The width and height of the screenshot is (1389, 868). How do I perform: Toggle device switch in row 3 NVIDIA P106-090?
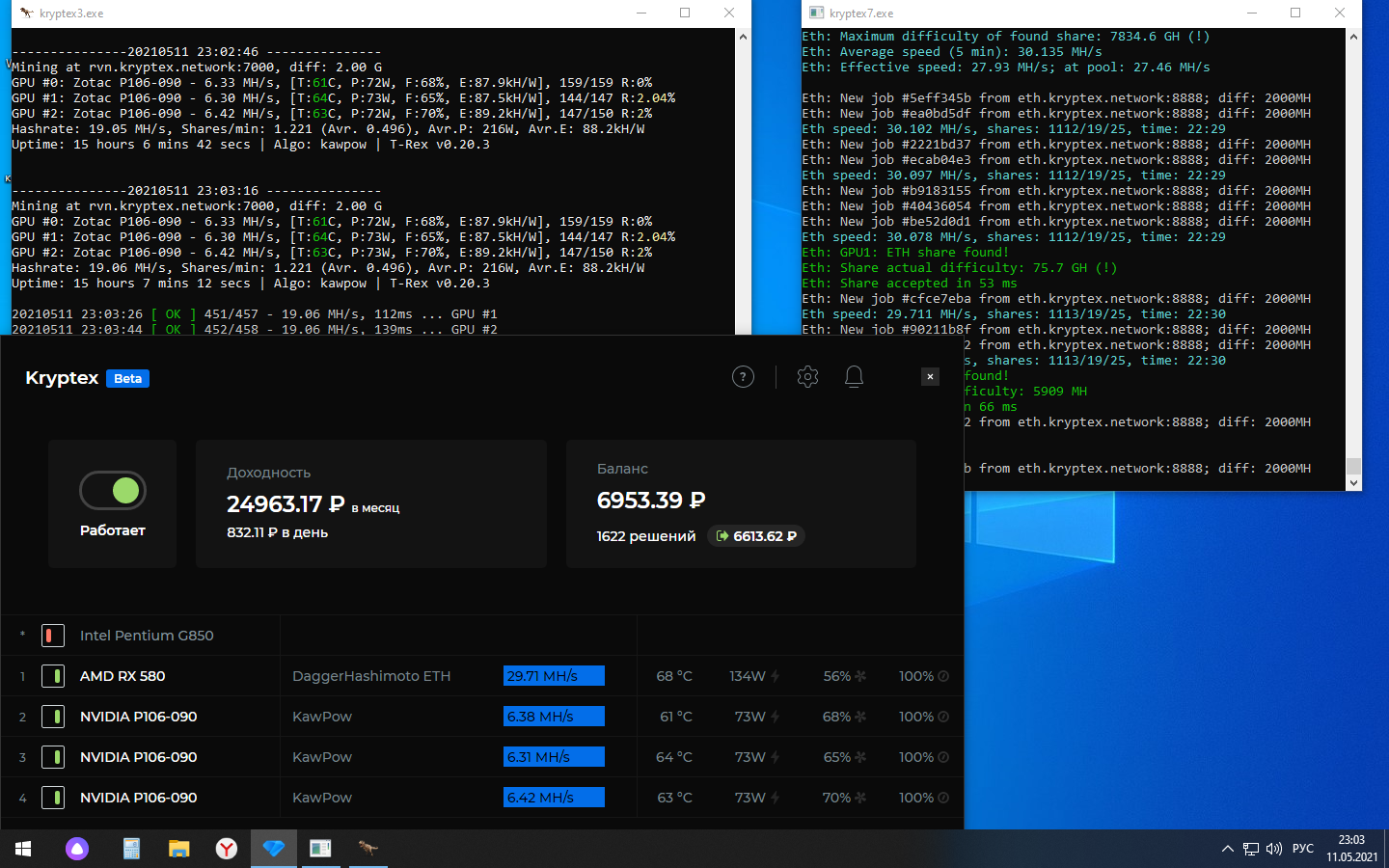(53, 757)
